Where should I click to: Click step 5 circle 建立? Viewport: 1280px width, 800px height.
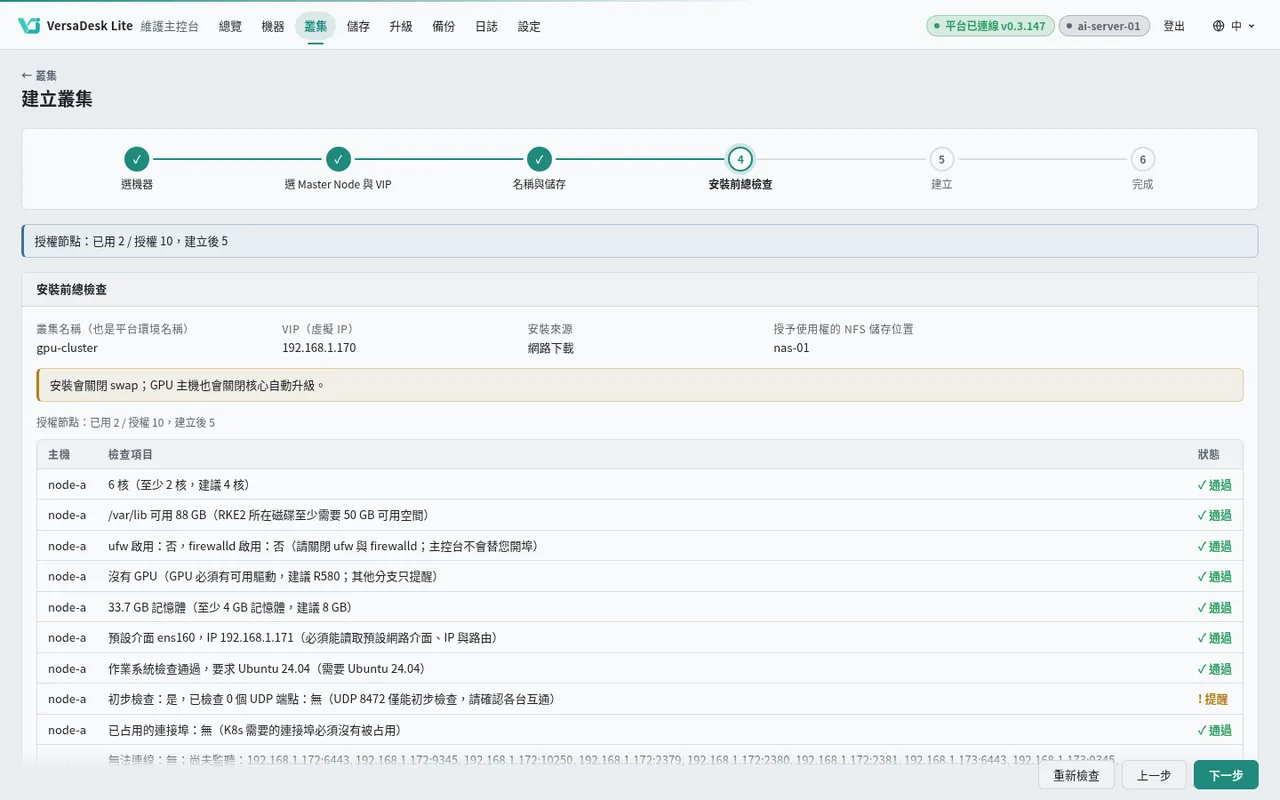941,159
